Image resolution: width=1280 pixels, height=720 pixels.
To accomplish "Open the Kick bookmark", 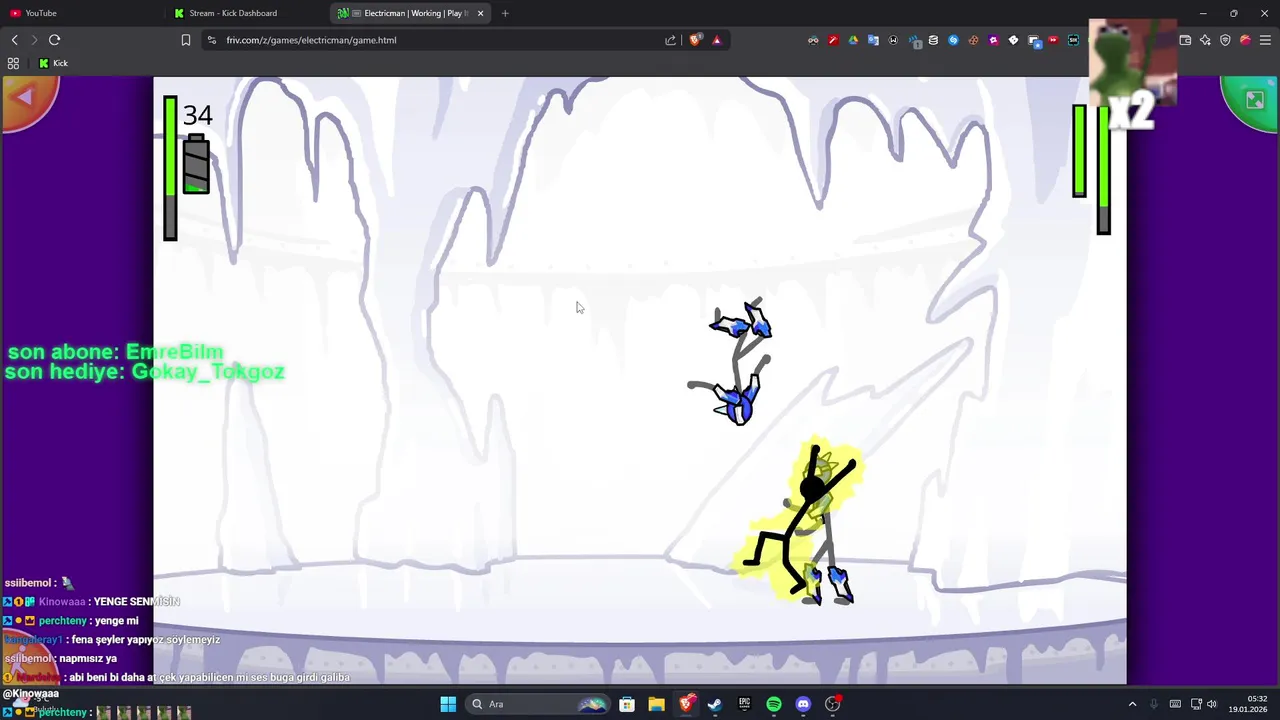I will [53, 63].
